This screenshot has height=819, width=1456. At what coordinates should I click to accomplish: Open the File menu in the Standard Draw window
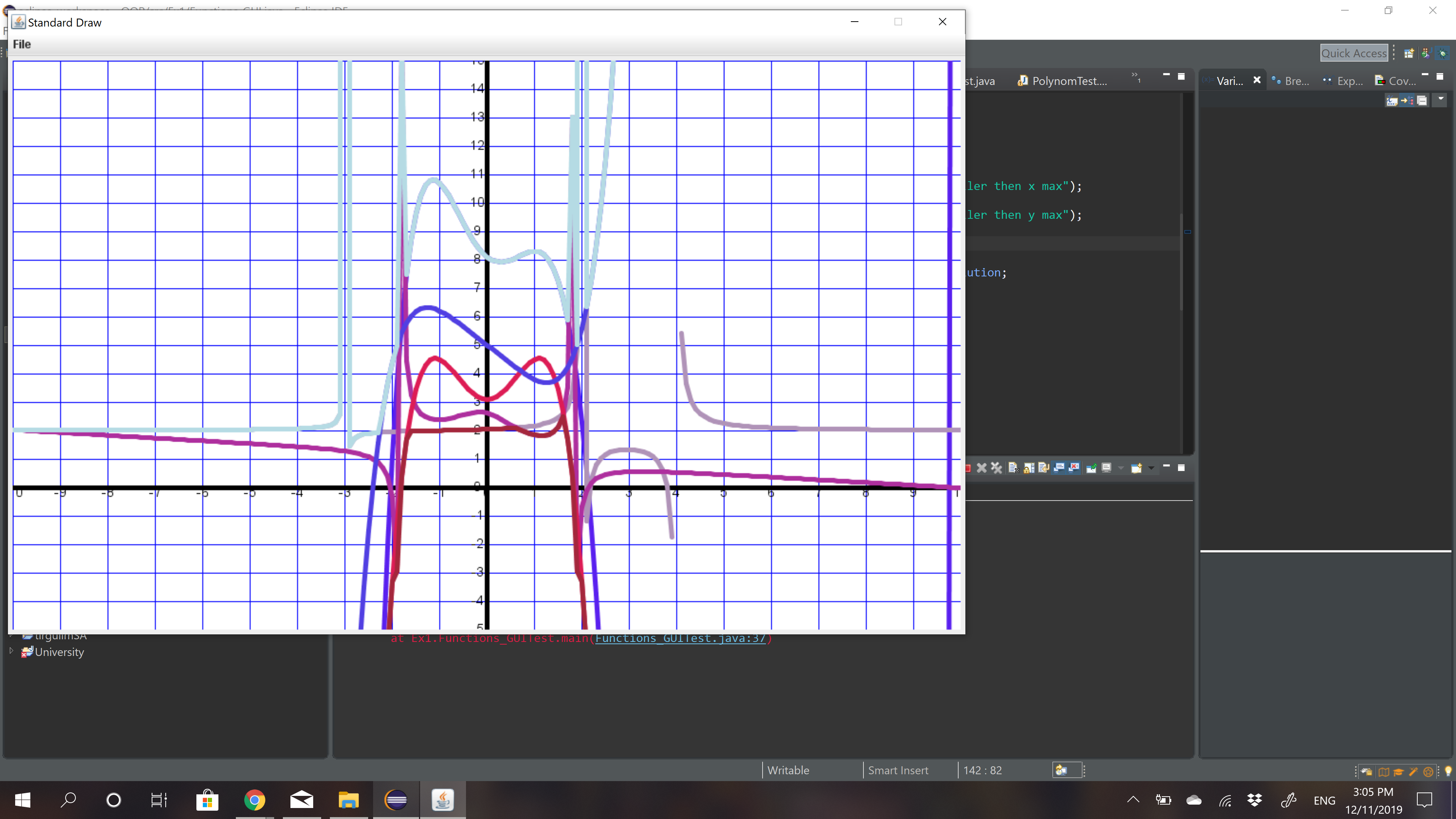22,44
